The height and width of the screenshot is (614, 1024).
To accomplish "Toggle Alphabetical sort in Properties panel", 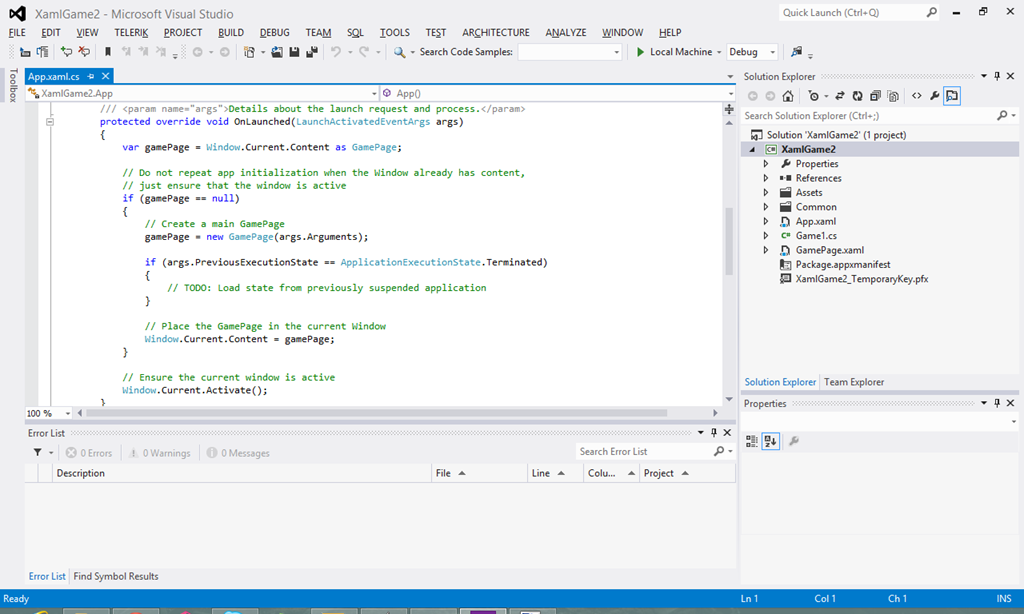I will [771, 442].
